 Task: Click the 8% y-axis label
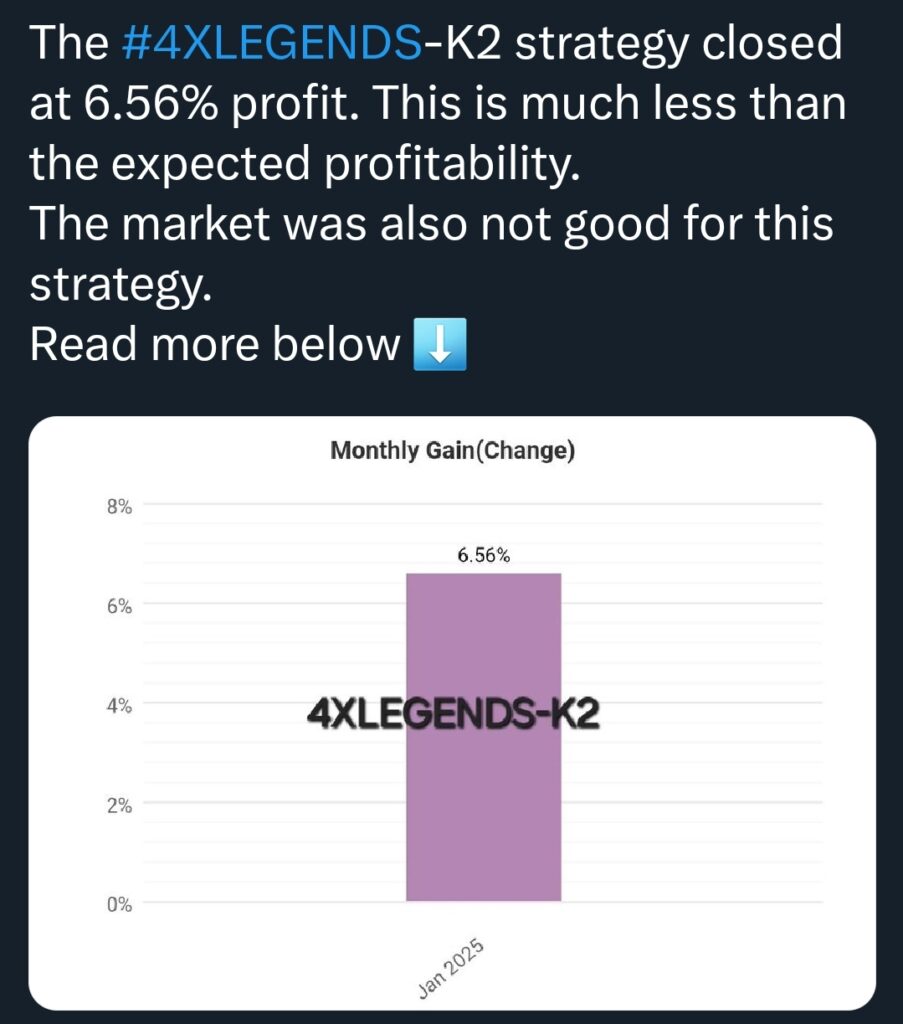[x=119, y=506]
